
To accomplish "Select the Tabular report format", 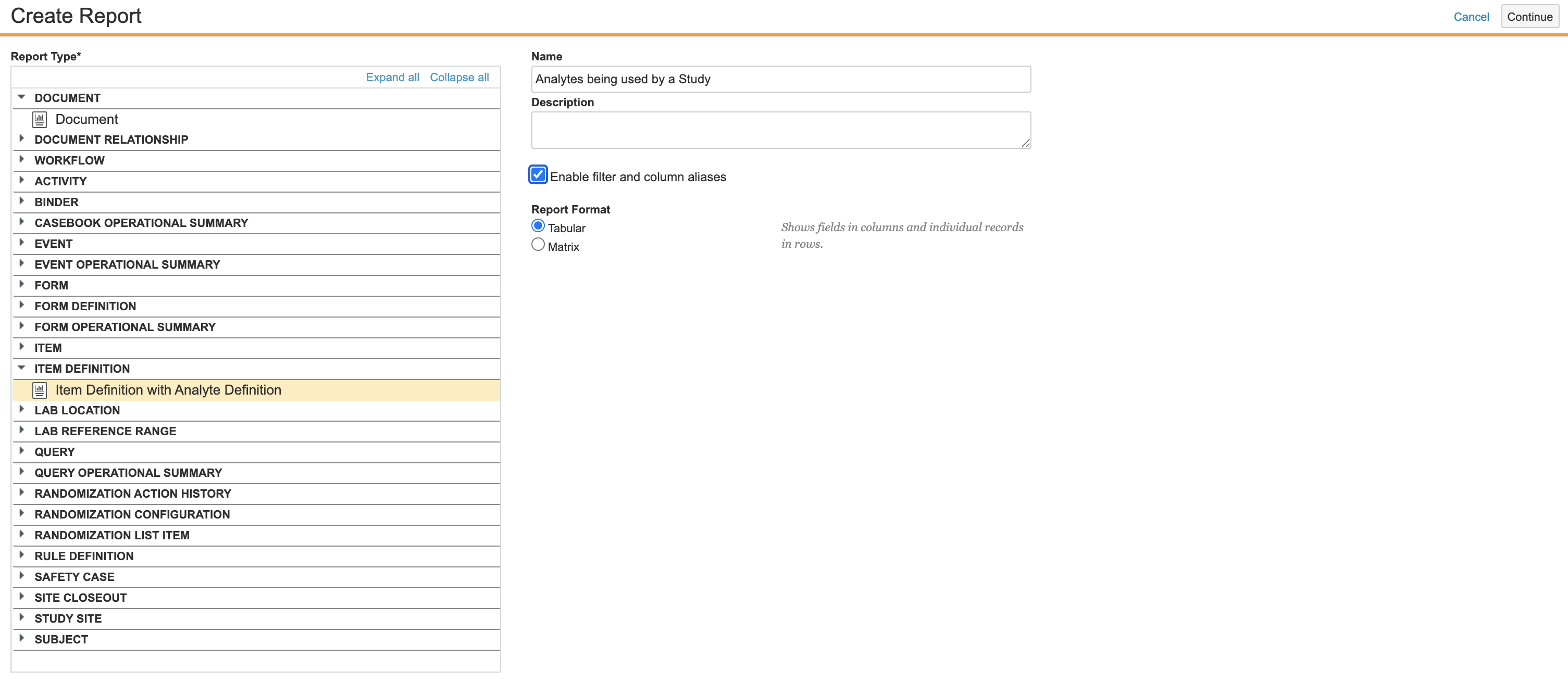I will click(538, 225).
